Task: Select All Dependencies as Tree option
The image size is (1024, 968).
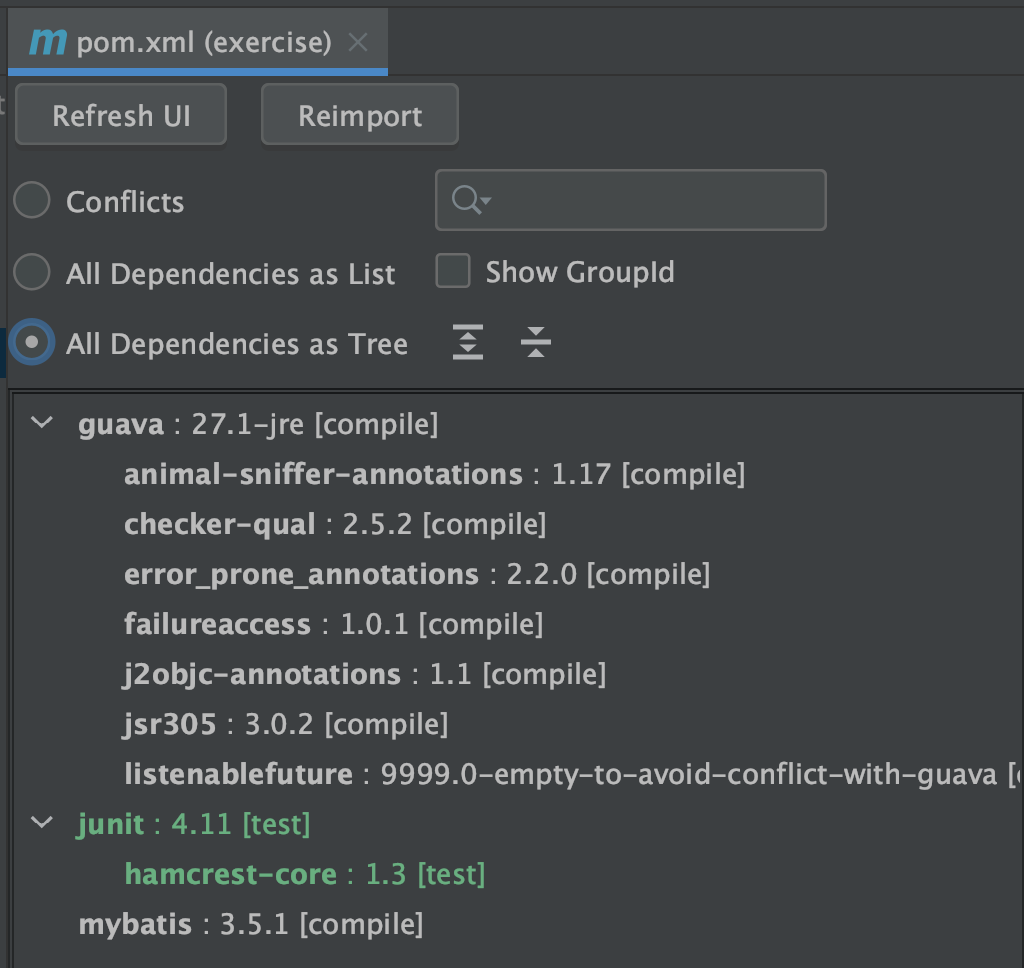Action: click(32, 343)
